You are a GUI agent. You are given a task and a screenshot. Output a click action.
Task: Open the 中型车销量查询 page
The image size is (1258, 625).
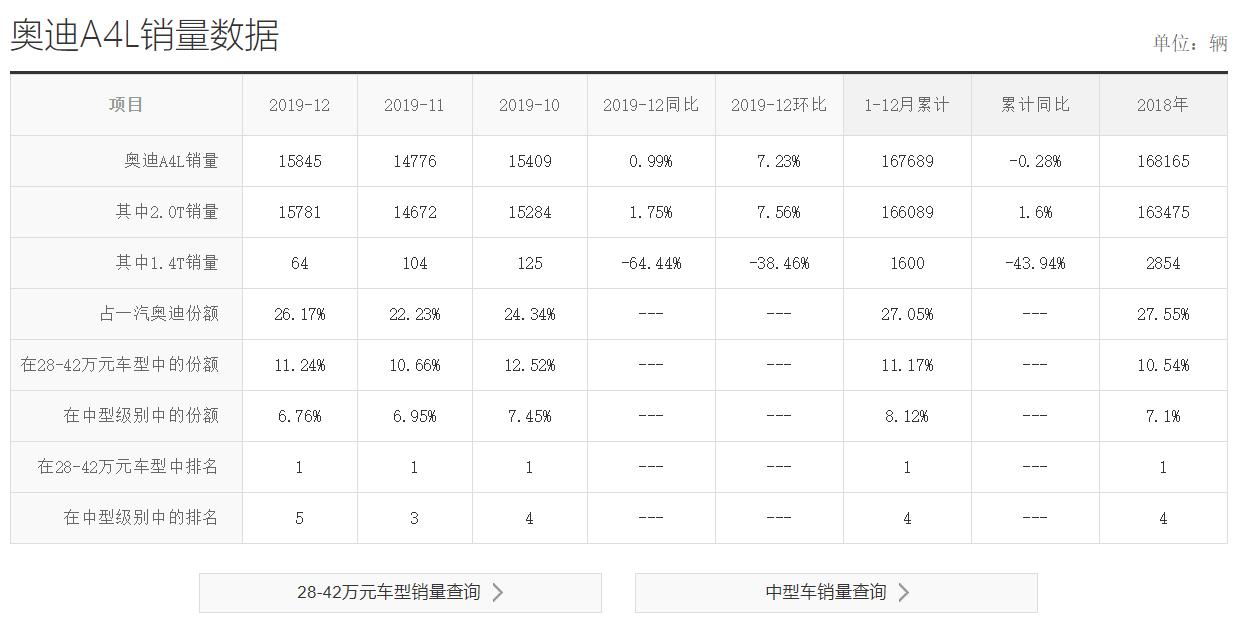[836, 592]
